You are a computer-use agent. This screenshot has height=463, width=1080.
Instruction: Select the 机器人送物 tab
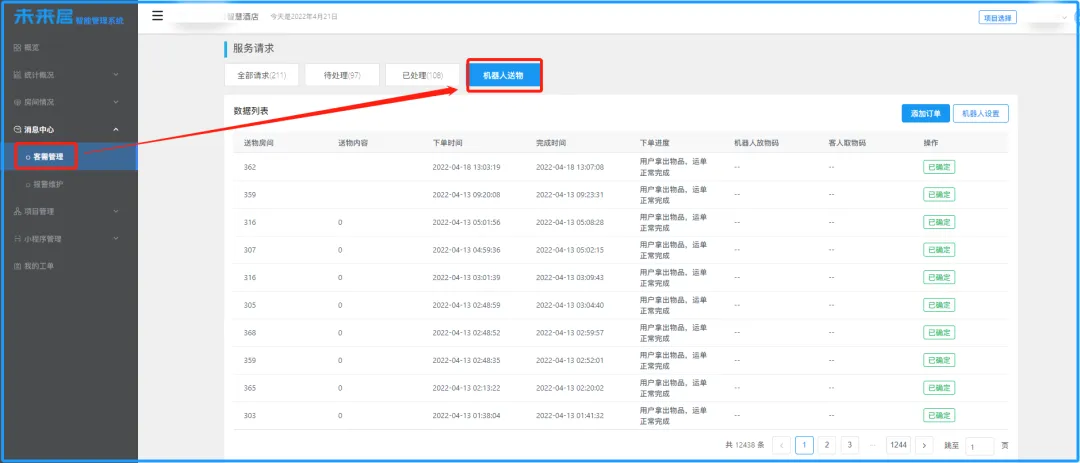coord(505,75)
